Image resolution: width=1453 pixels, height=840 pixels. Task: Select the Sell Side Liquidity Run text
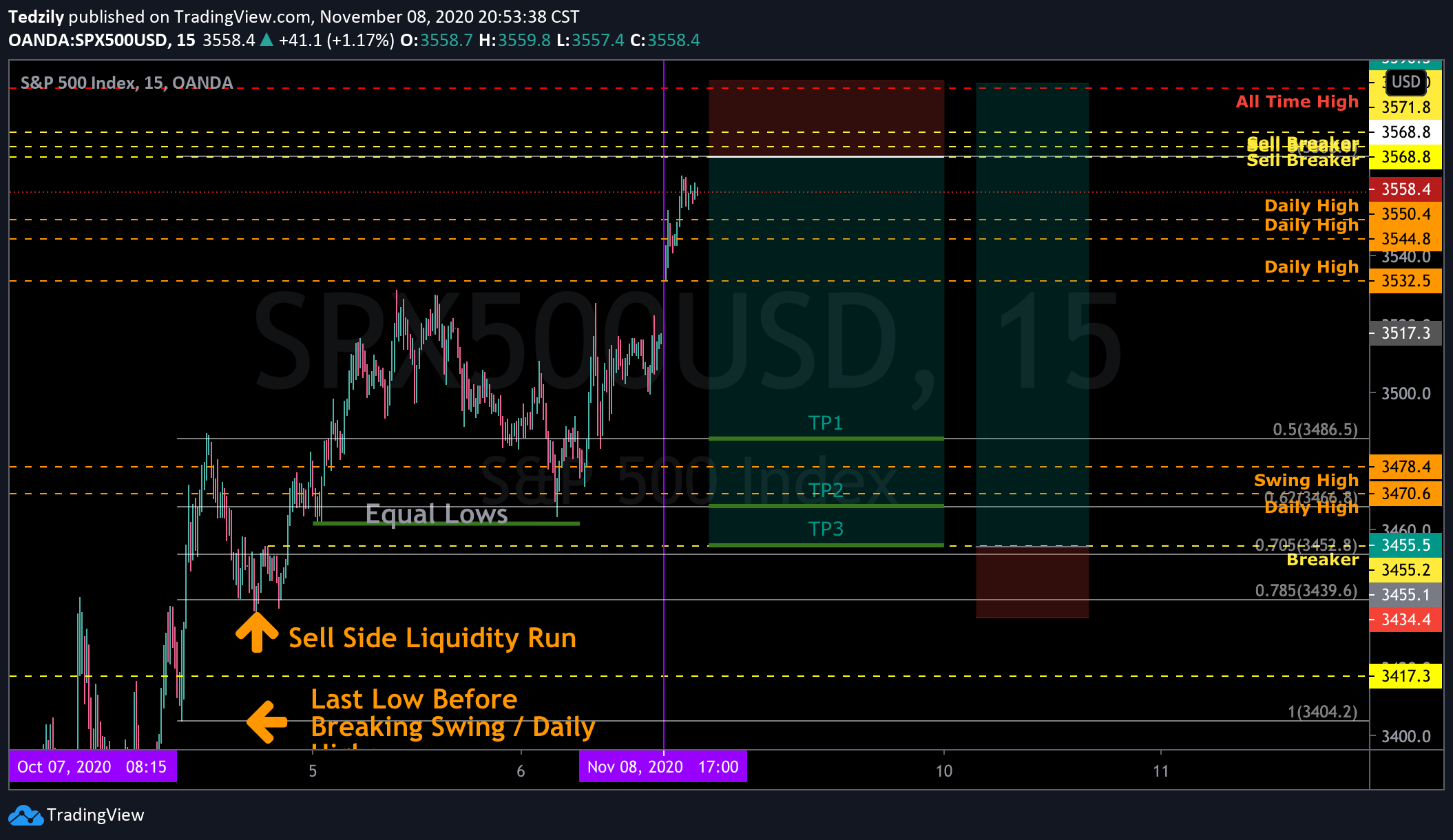[x=432, y=638]
